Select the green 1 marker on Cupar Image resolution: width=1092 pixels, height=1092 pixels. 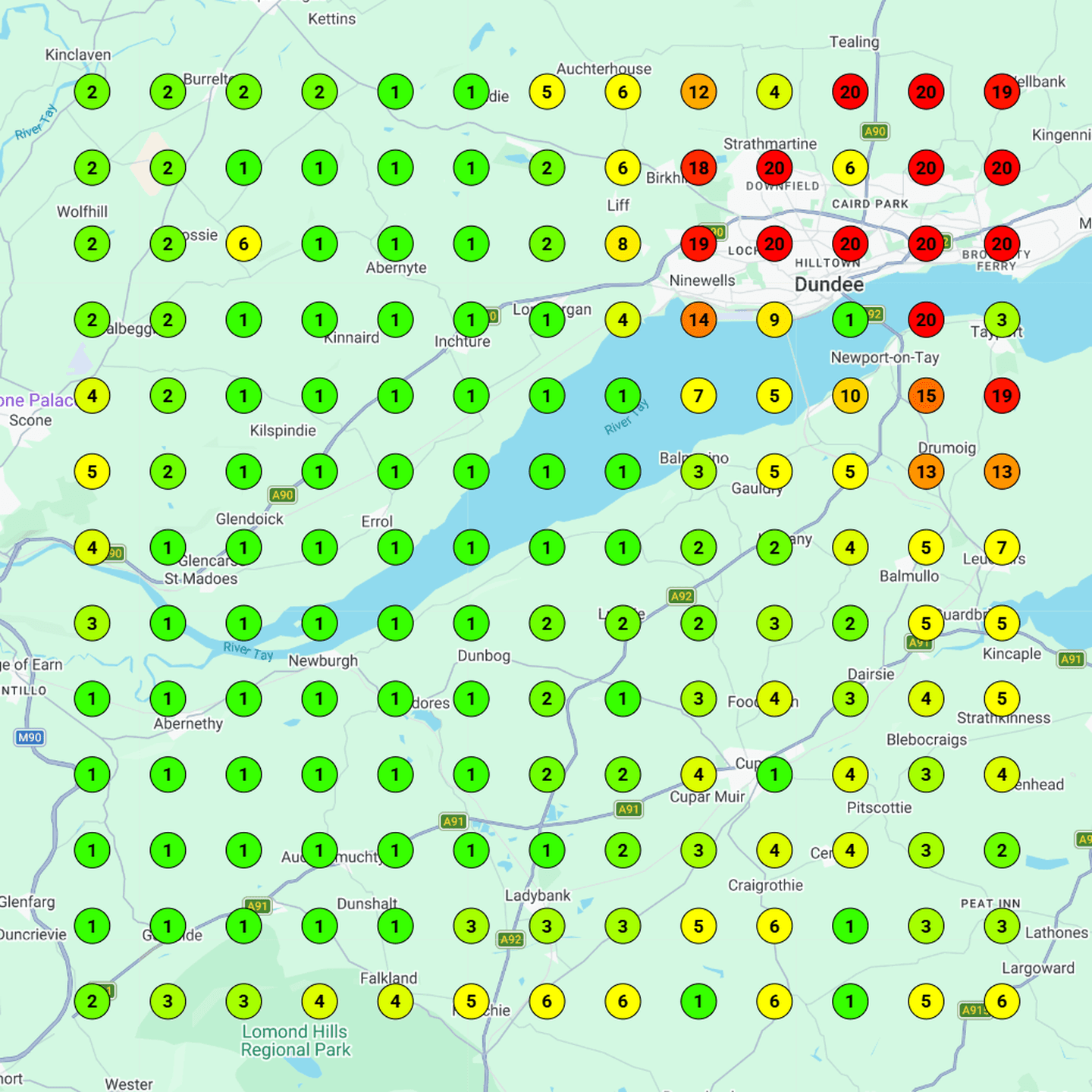[774, 775]
